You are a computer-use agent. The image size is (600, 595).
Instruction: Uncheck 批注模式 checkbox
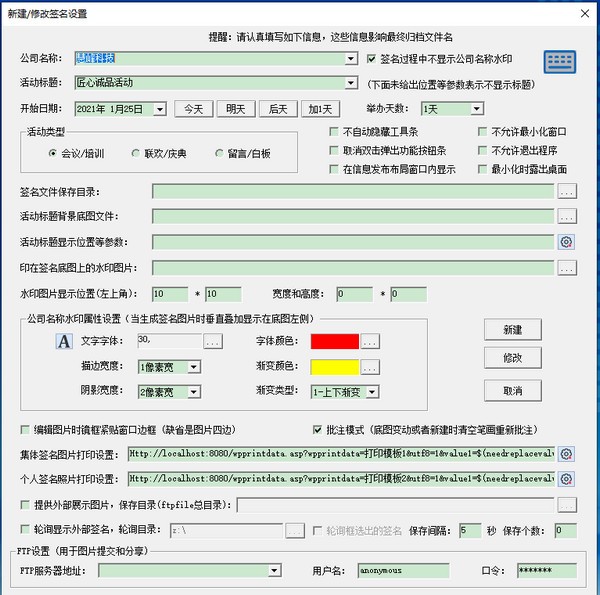[318, 430]
